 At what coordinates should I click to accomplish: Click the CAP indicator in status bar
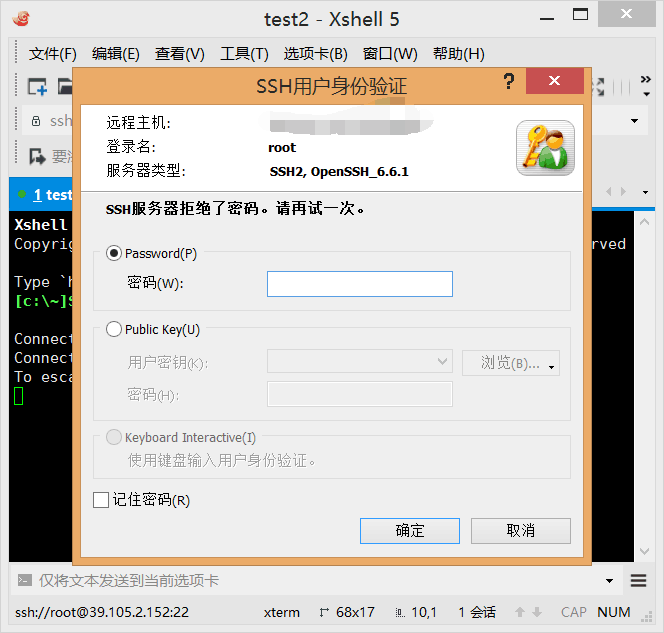point(573,612)
